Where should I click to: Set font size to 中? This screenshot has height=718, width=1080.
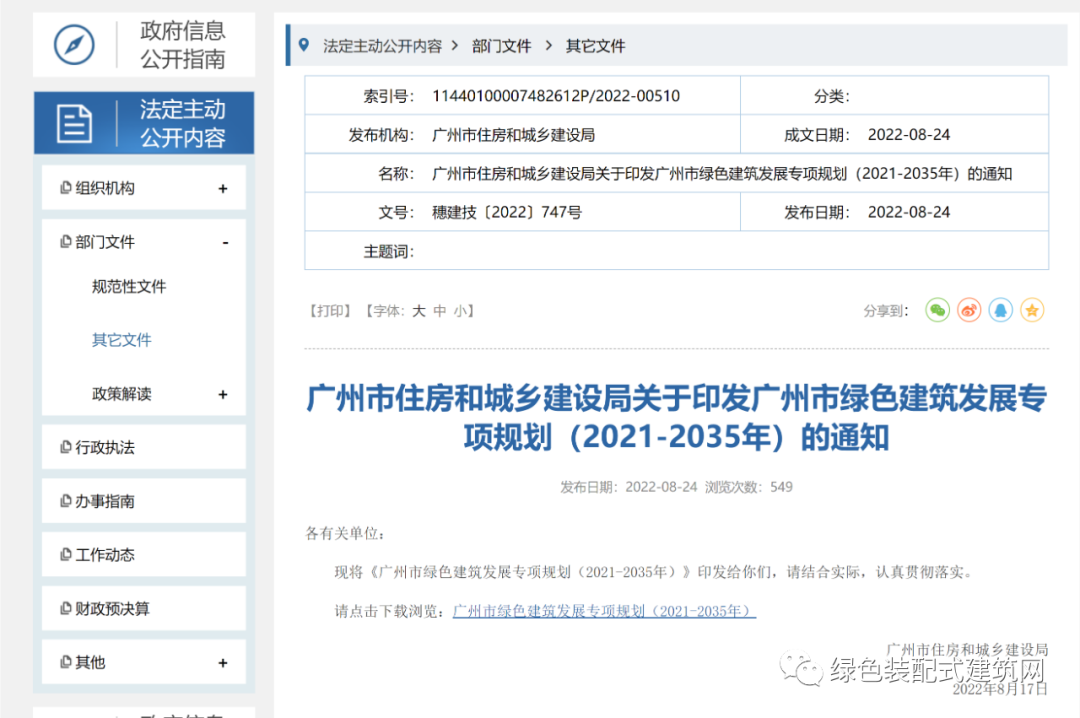pos(439,311)
